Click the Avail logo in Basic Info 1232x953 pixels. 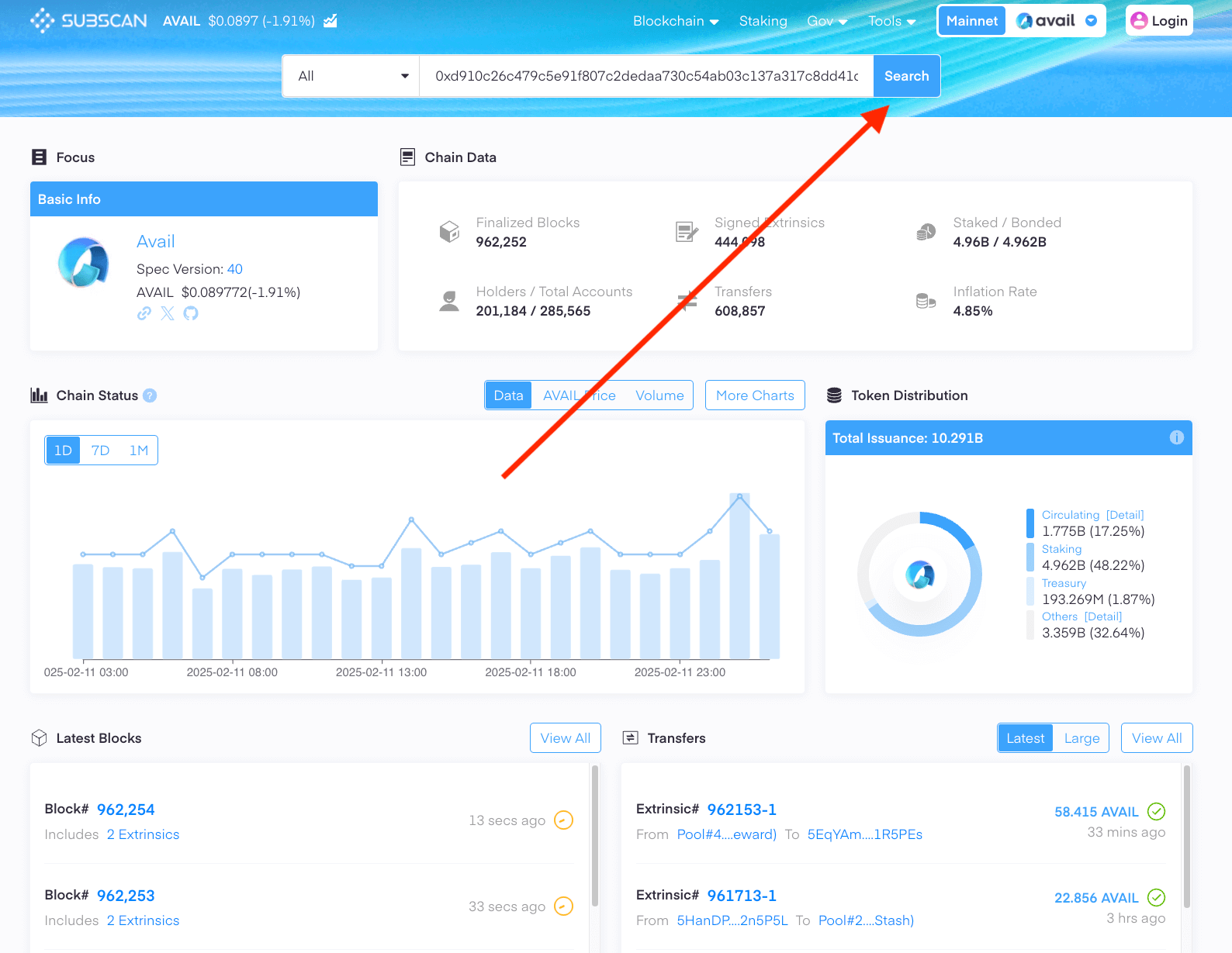[x=84, y=262]
